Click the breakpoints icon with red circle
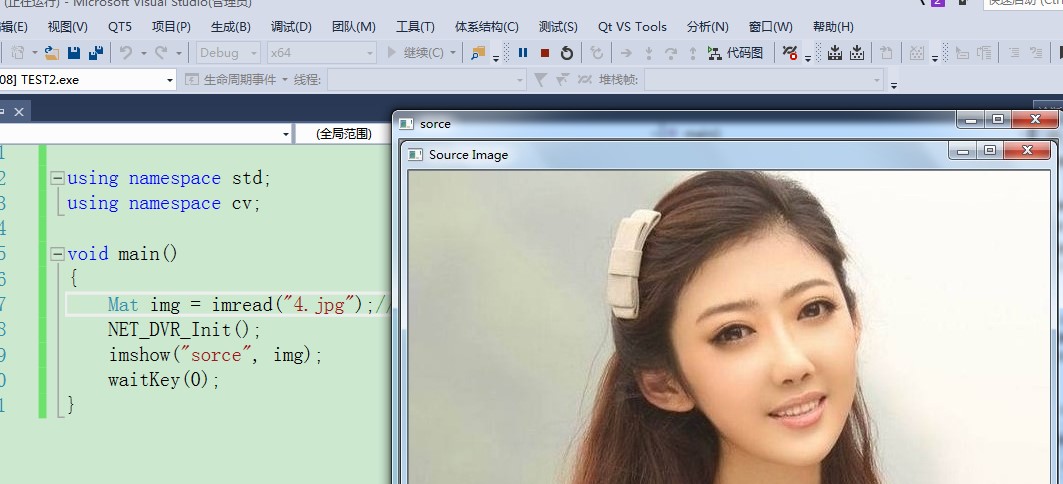This screenshot has height=484, width=1063. 790,53
